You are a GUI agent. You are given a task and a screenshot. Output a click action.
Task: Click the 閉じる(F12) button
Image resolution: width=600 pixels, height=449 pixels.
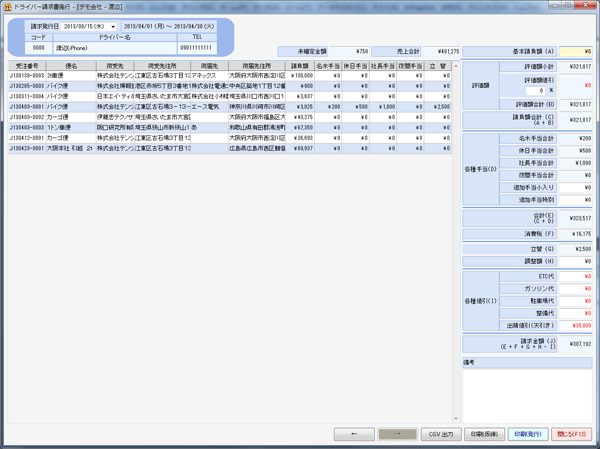pyautogui.click(x=572, y=435)
